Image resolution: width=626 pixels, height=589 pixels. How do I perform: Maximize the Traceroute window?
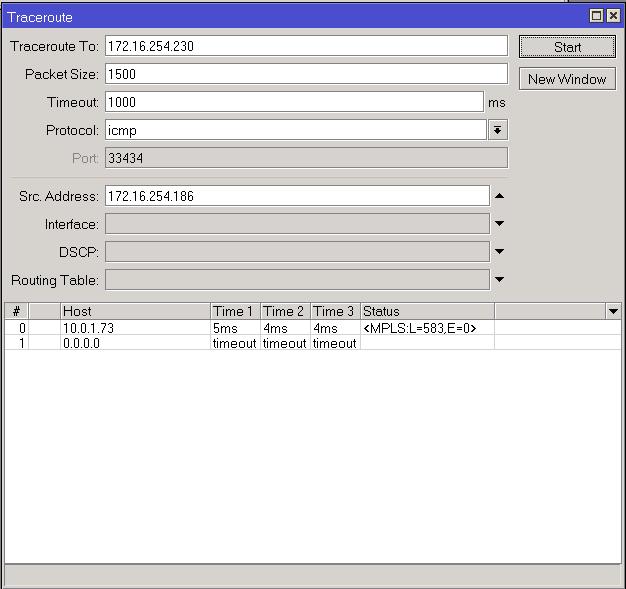(x=596, y=16)
